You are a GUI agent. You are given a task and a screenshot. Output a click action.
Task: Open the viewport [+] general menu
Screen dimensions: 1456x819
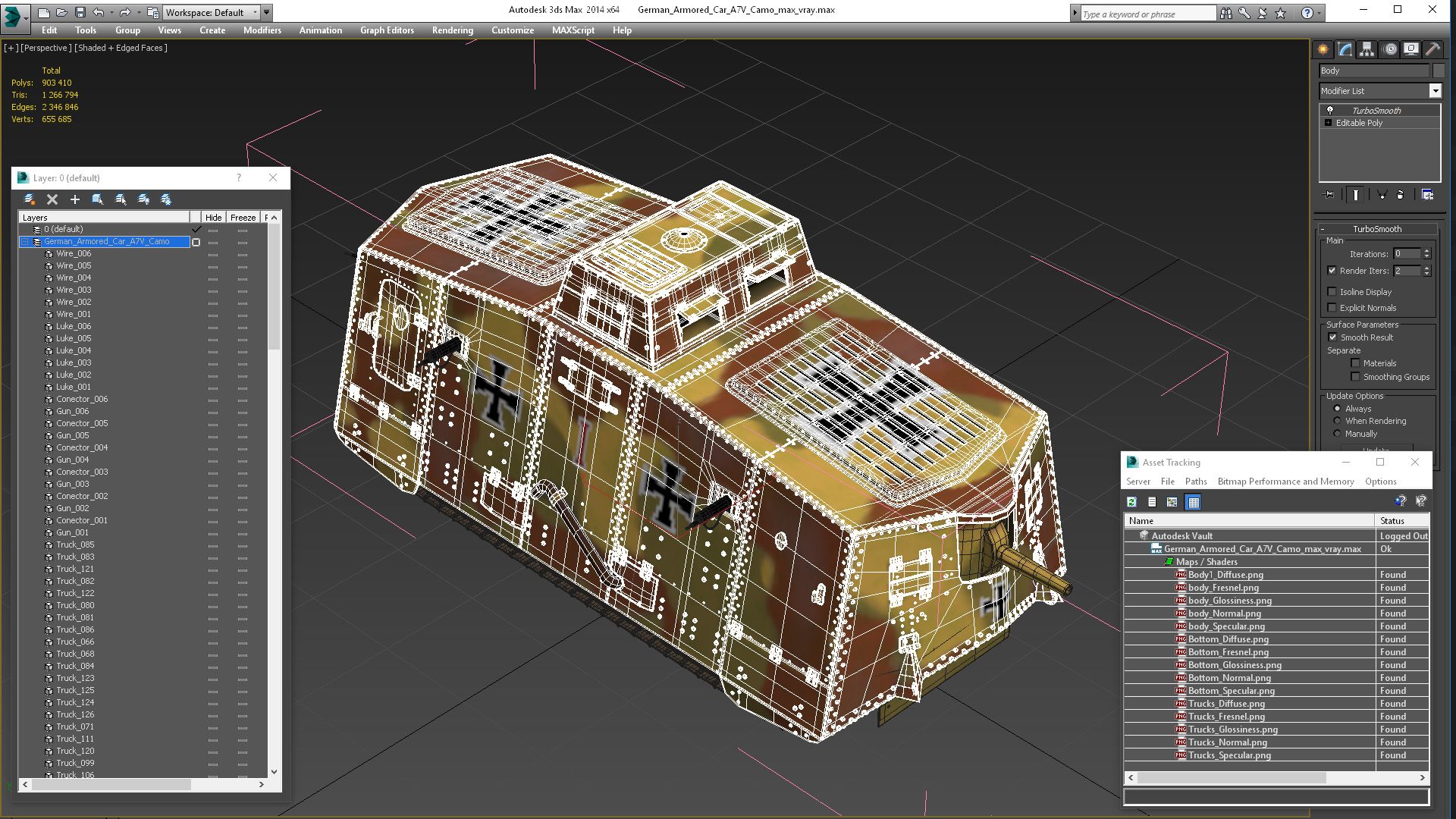point(11,48)
